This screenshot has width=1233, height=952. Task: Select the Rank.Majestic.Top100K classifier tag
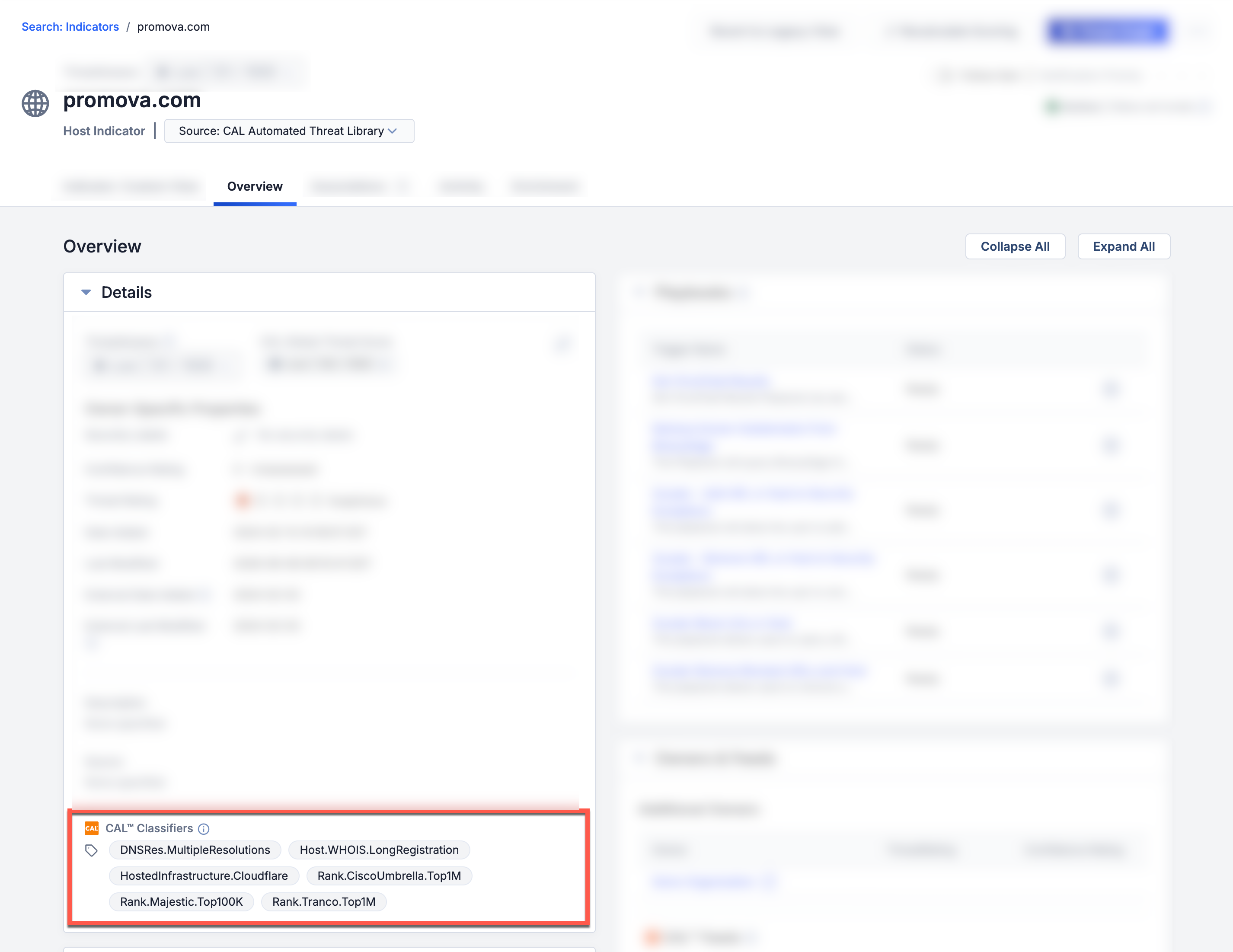(x=181, y=902)
